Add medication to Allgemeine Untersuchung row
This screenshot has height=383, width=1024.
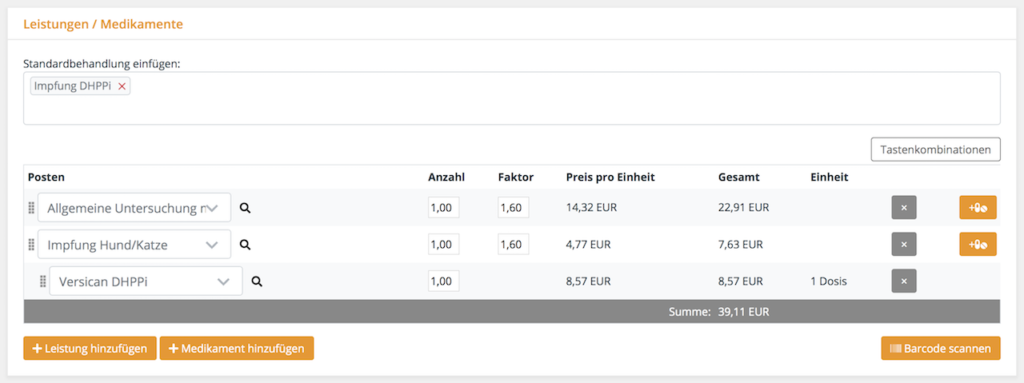978,208
